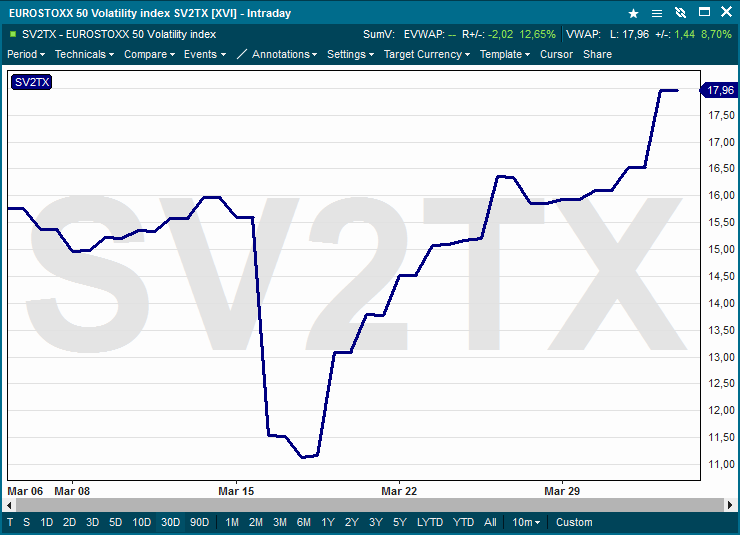Set the range to 3Y
This screenshot has height=535, width=740.
[376, 522]
